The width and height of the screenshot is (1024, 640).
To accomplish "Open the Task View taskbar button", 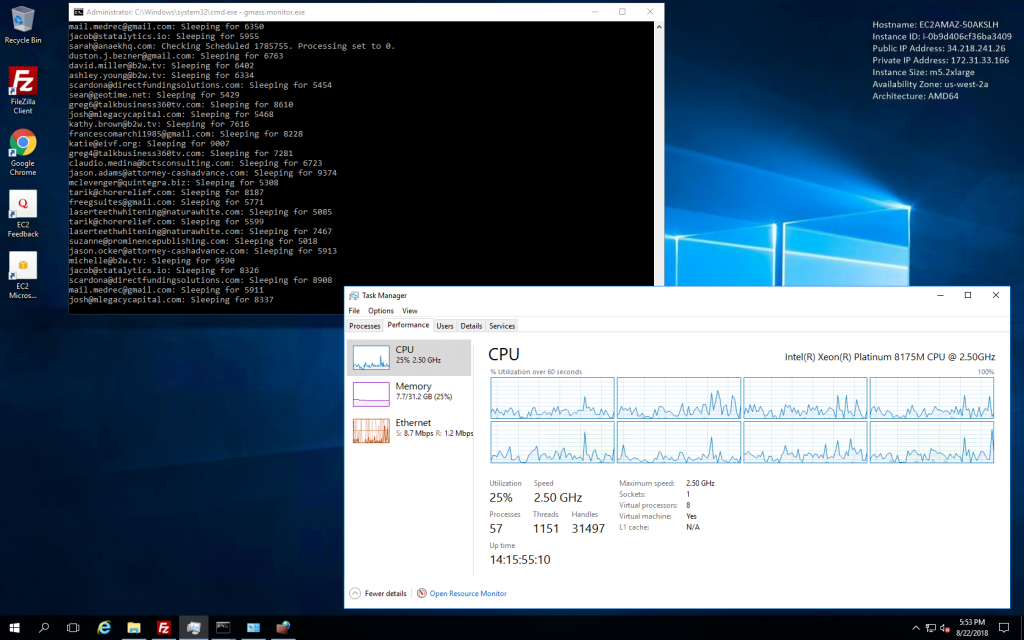I will pyautogui.click(x=73, y=627).
